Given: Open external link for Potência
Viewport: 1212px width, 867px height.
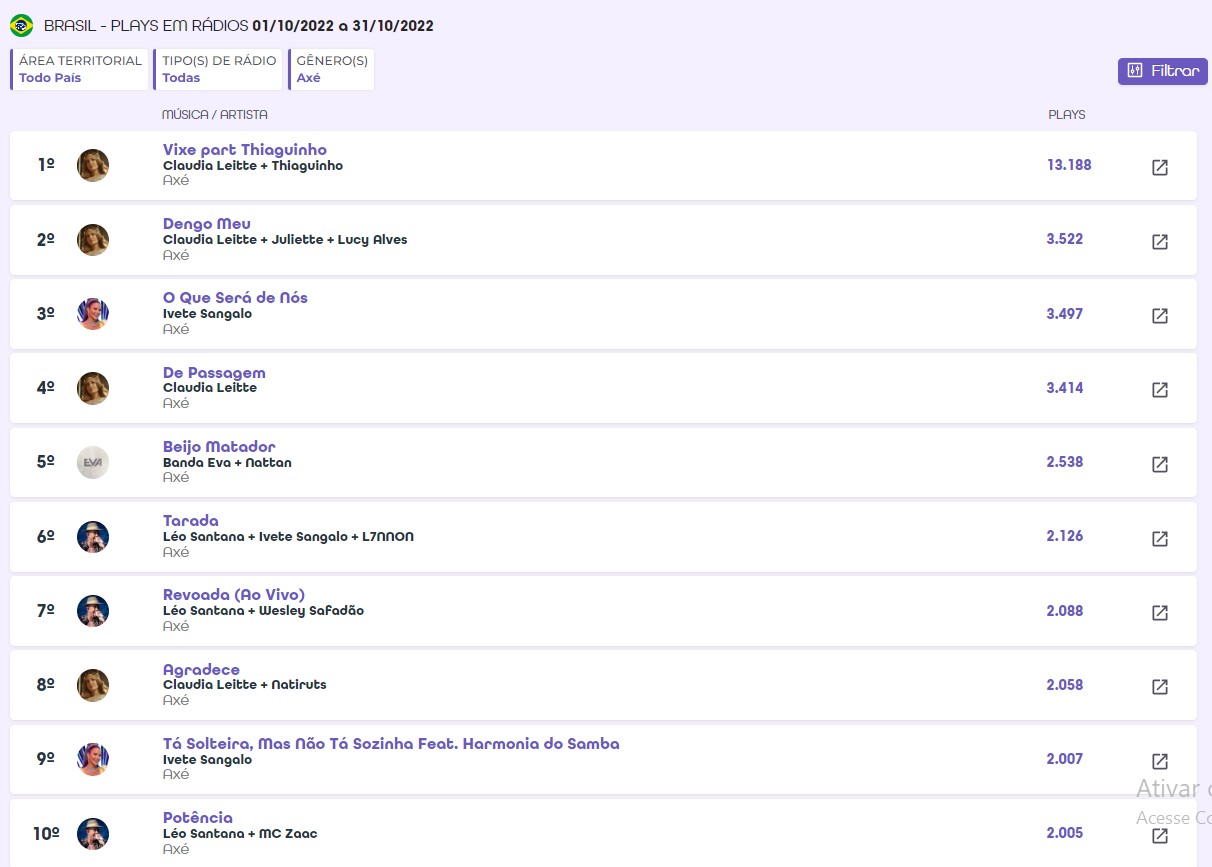Looking at the screenshot, I should (1160, 835).
